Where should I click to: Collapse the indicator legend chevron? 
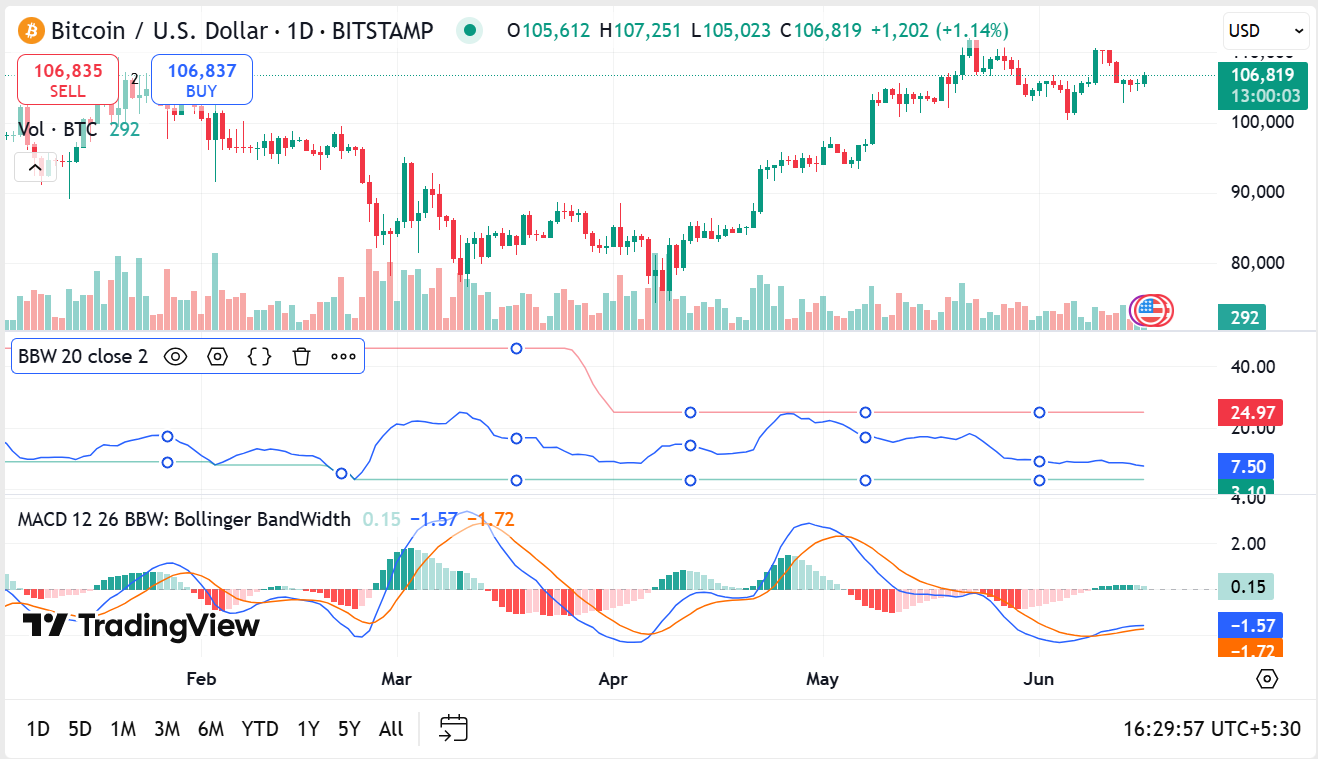pyautogui.click(x=35, y=166)
